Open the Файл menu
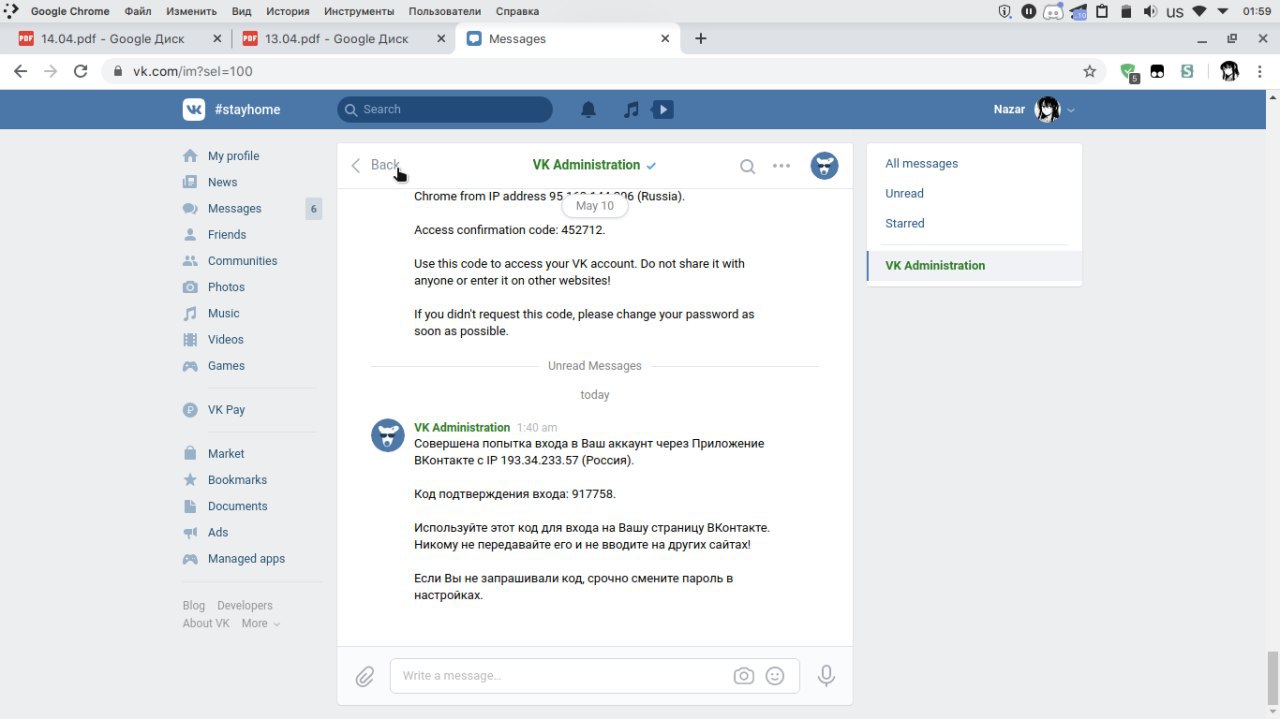 [138, 11]
